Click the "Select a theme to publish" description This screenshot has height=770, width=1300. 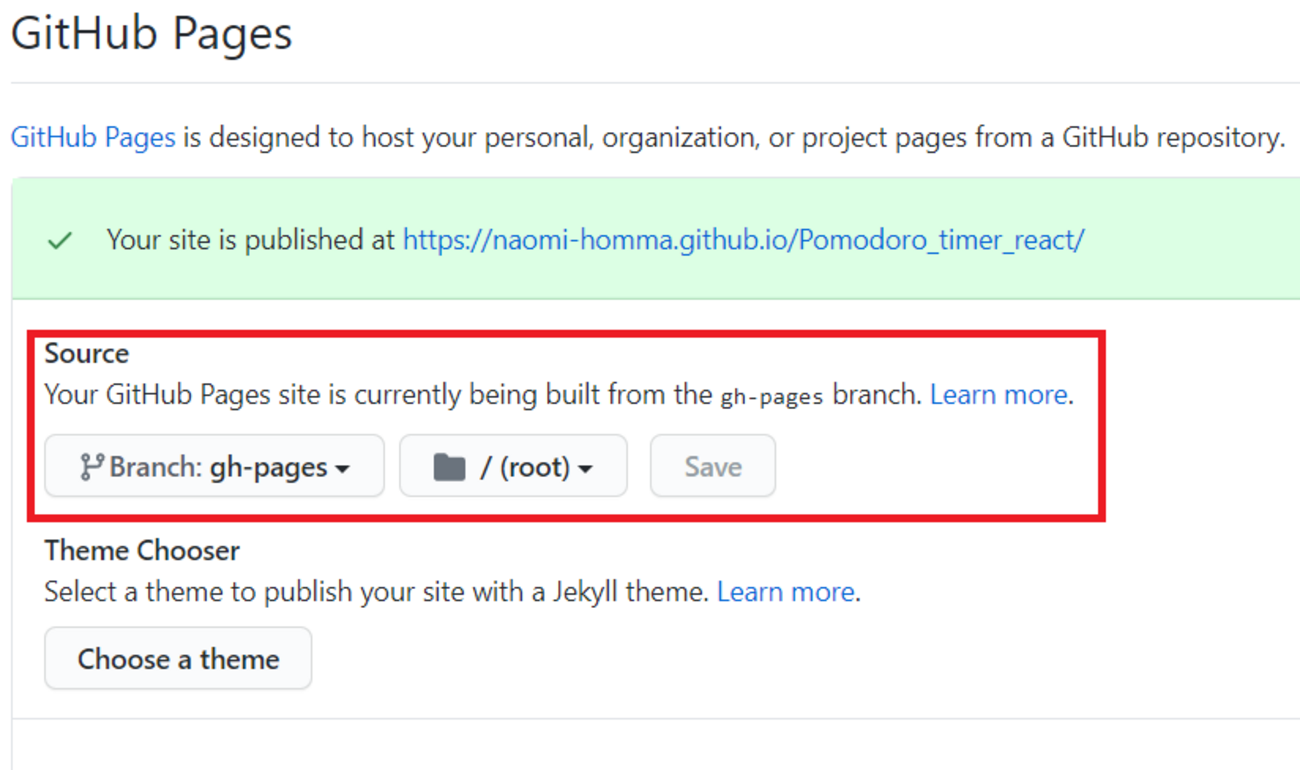(378, 592)
